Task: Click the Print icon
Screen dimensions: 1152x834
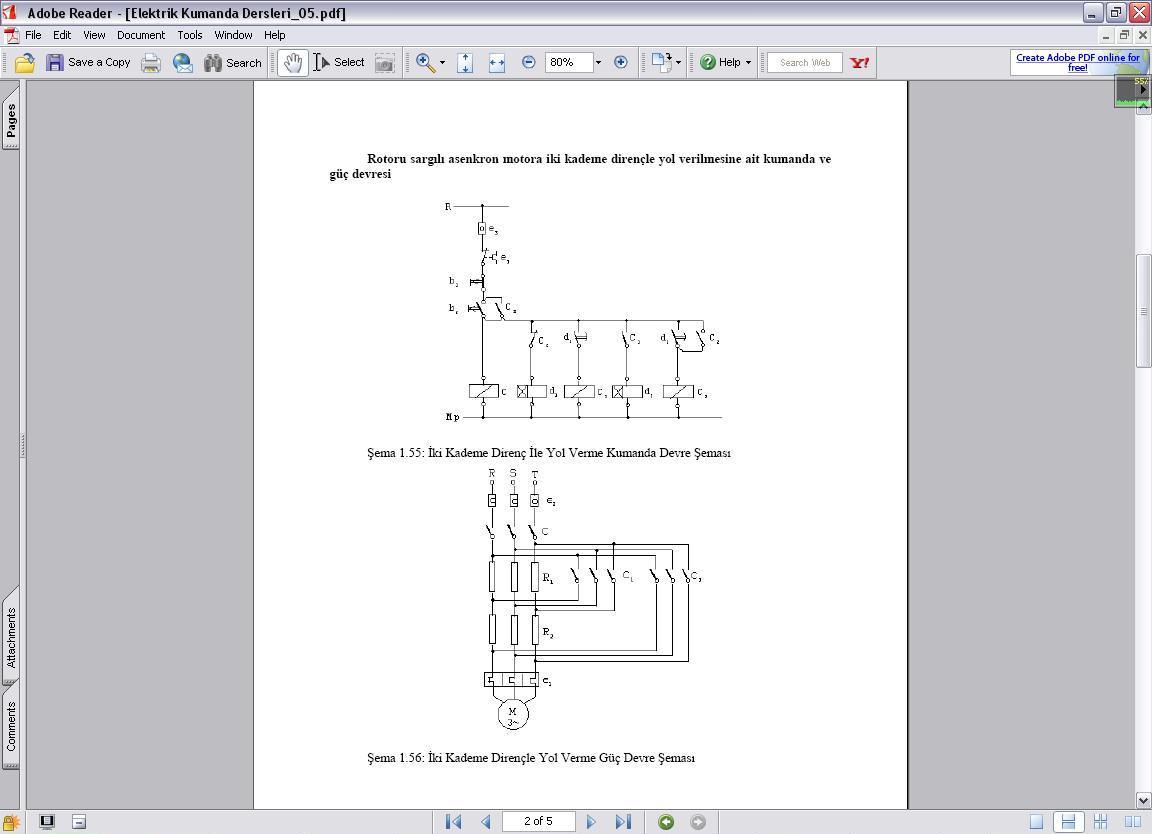Action: tap(151, 62)
